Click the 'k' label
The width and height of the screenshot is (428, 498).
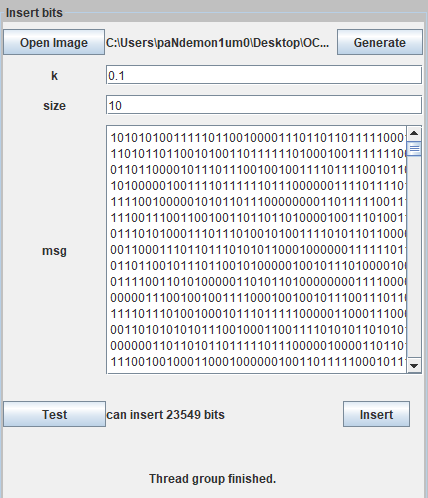[x=54, y=76]
